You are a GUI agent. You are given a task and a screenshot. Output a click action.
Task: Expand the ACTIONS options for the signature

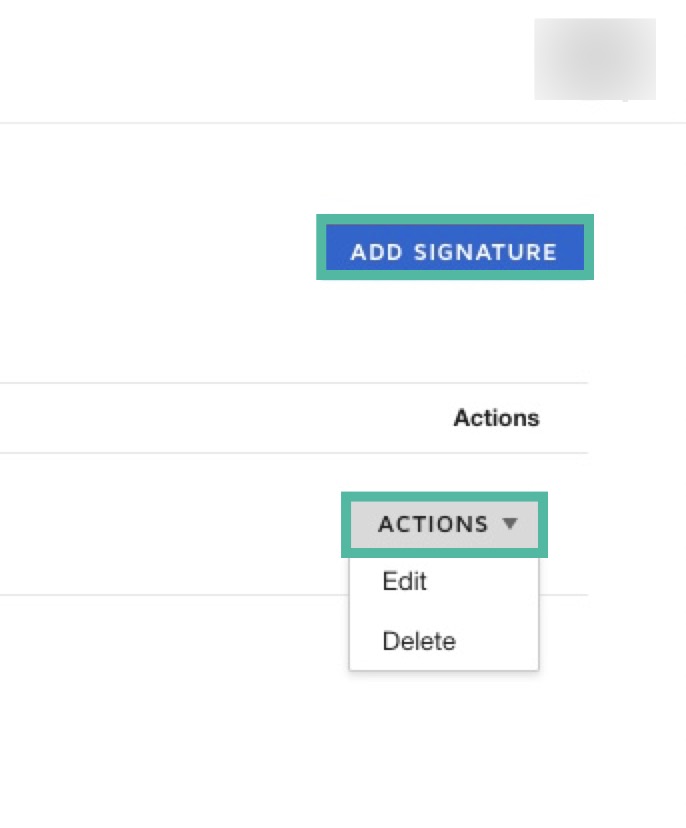[x=445, y=523]
